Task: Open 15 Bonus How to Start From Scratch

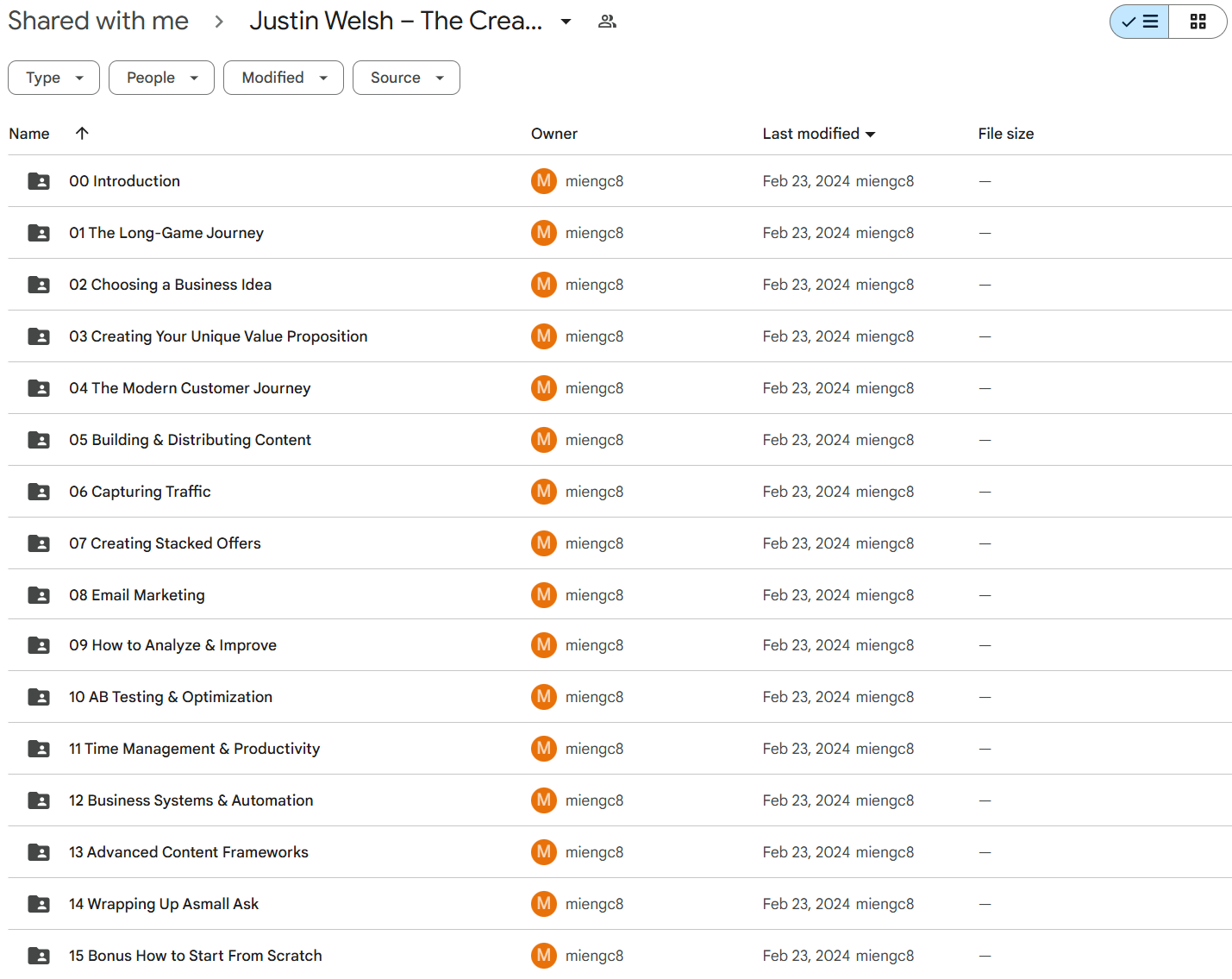Action: (x=196, y=956)
